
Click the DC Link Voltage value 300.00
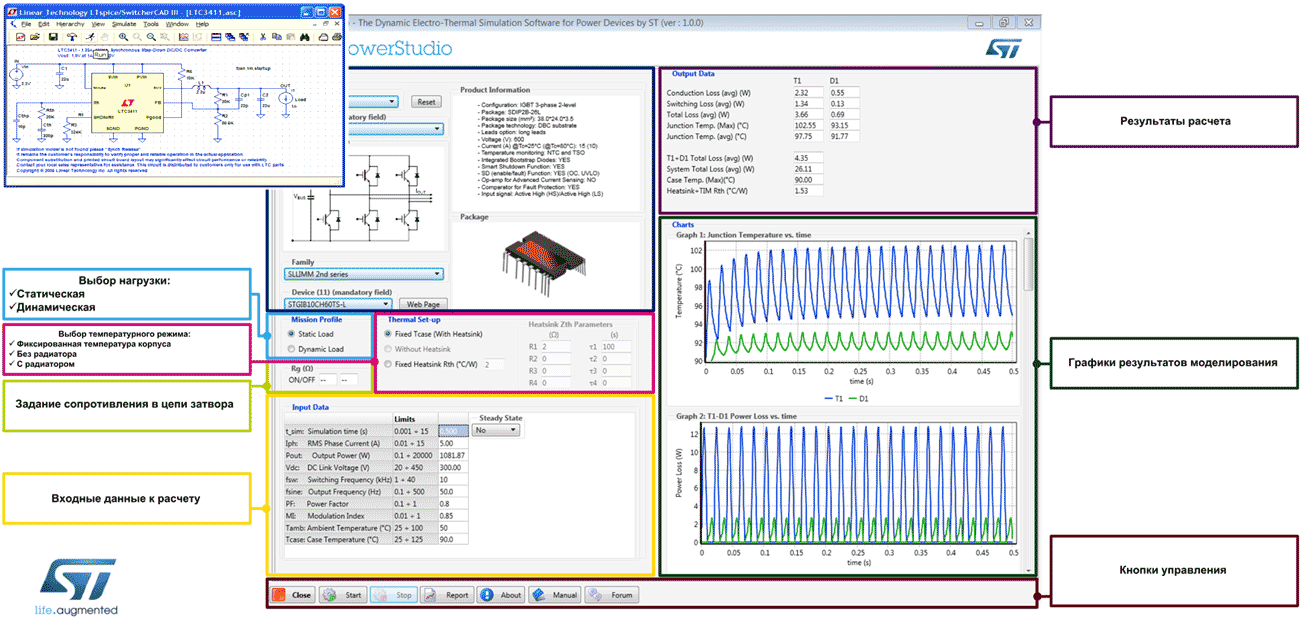point(452,467)
